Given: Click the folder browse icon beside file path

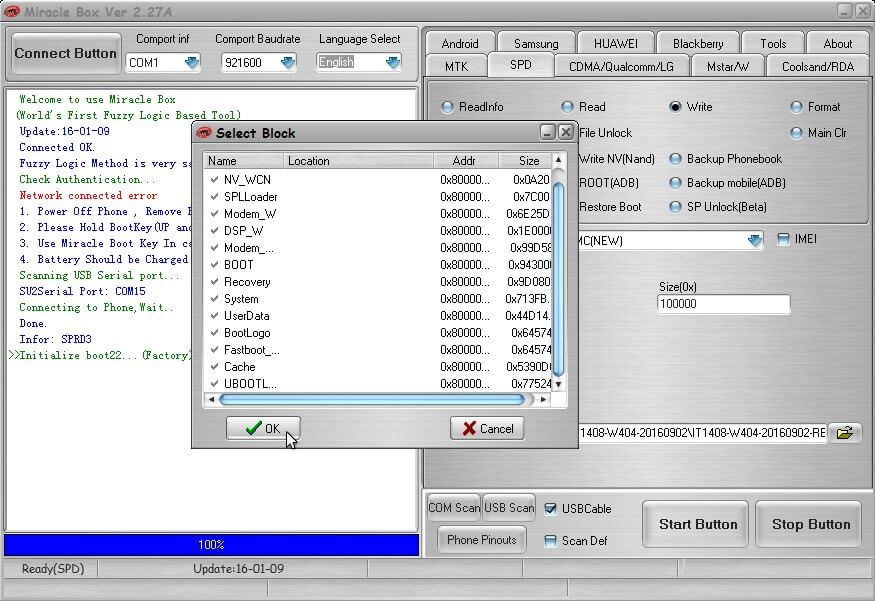Looking at the screenshot, I should point(844,432).
